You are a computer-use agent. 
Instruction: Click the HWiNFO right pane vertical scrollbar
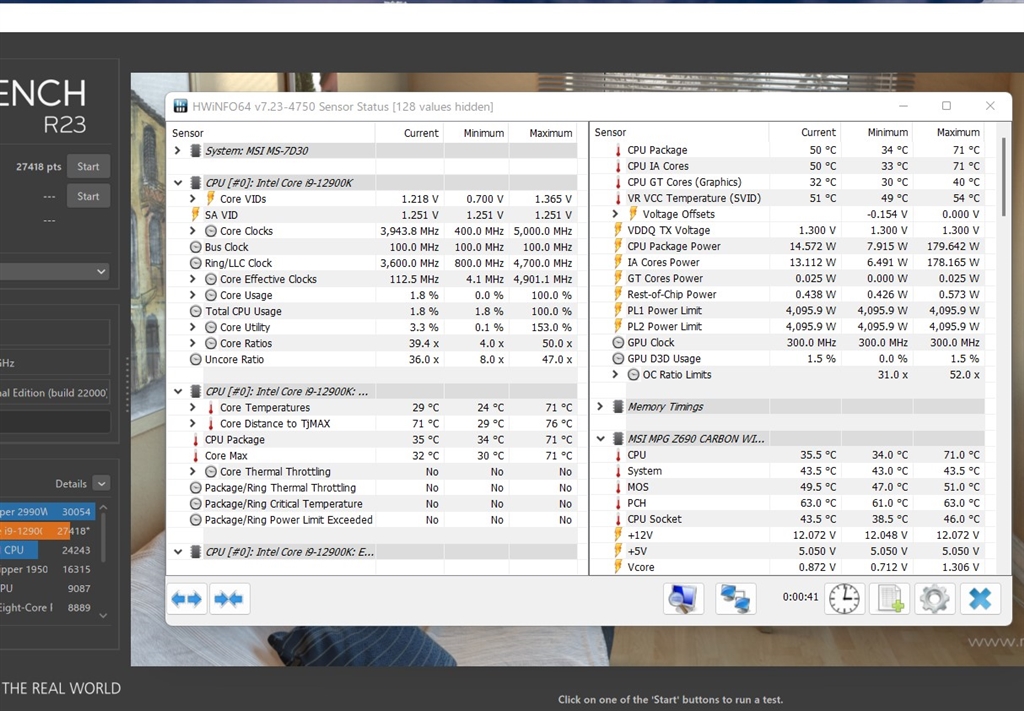[1004, 178]
